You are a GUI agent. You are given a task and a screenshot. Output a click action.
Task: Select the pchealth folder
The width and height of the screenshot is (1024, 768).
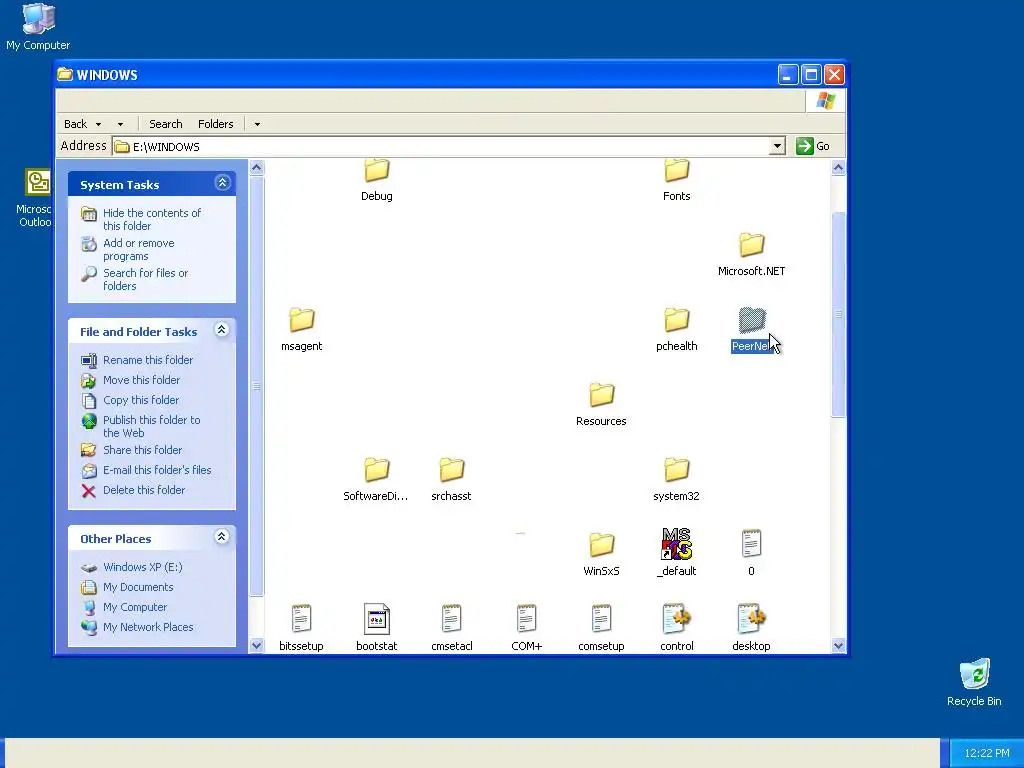pyautogui.click(x=677, y=330)
